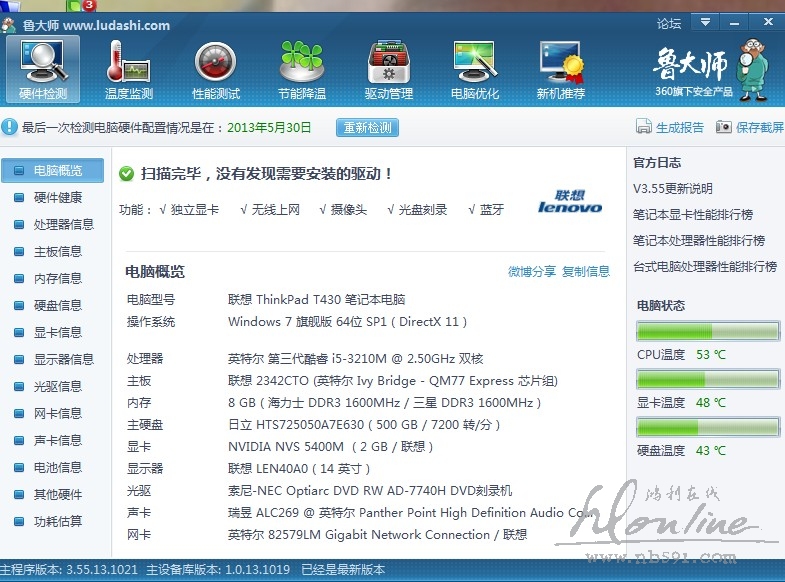Image resolution: width=785 pixels, height=582 pixels.
Task: Select 电脑概览 in the sidebar
Action: (53, 171)
